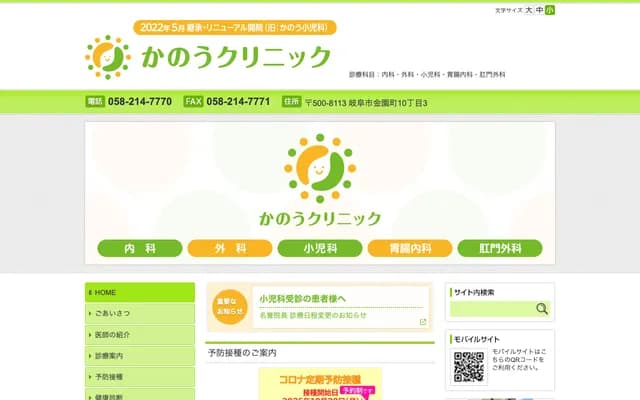Open the 肛門外科 department button

(x=500, y=248)
